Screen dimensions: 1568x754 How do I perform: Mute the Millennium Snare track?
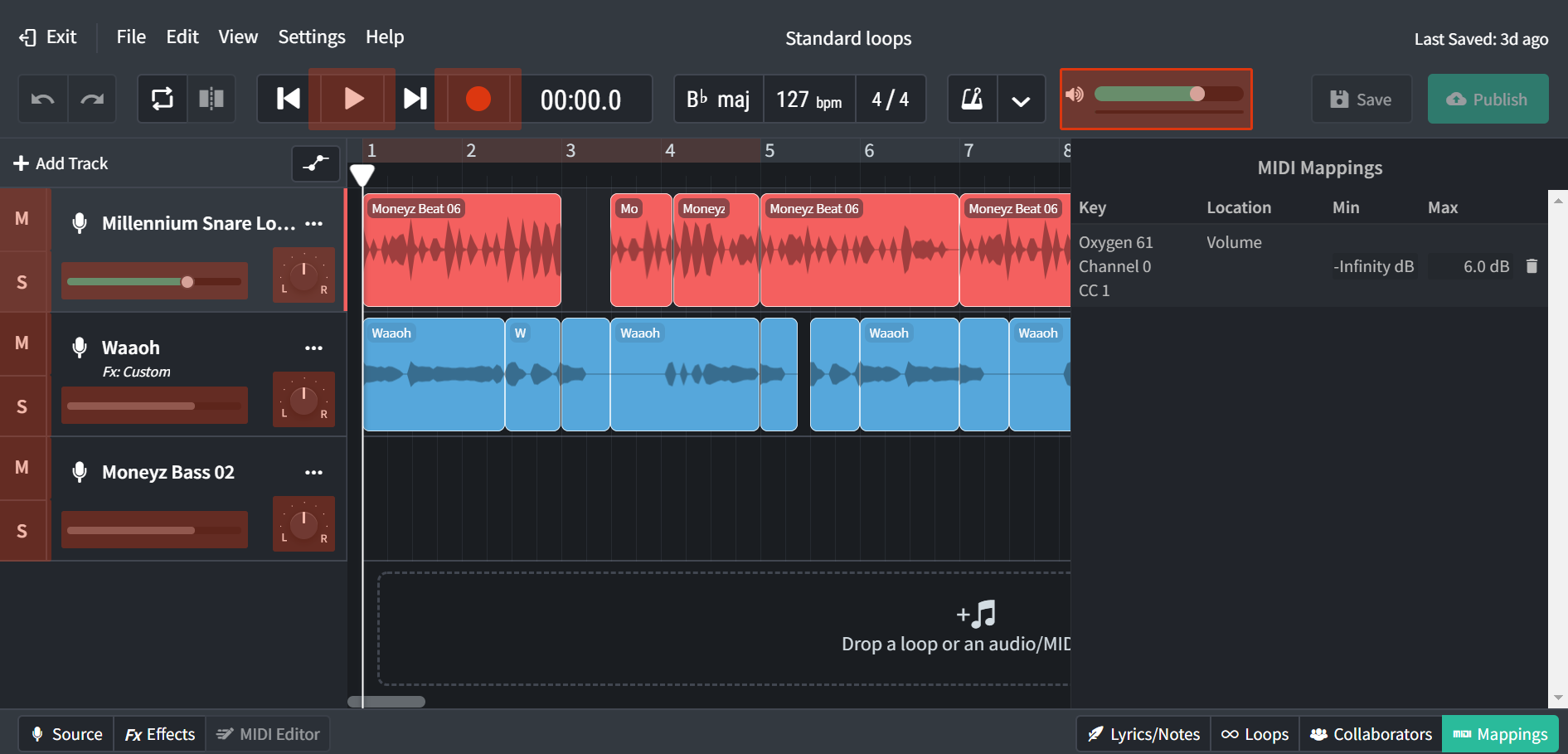click(22, 219)
